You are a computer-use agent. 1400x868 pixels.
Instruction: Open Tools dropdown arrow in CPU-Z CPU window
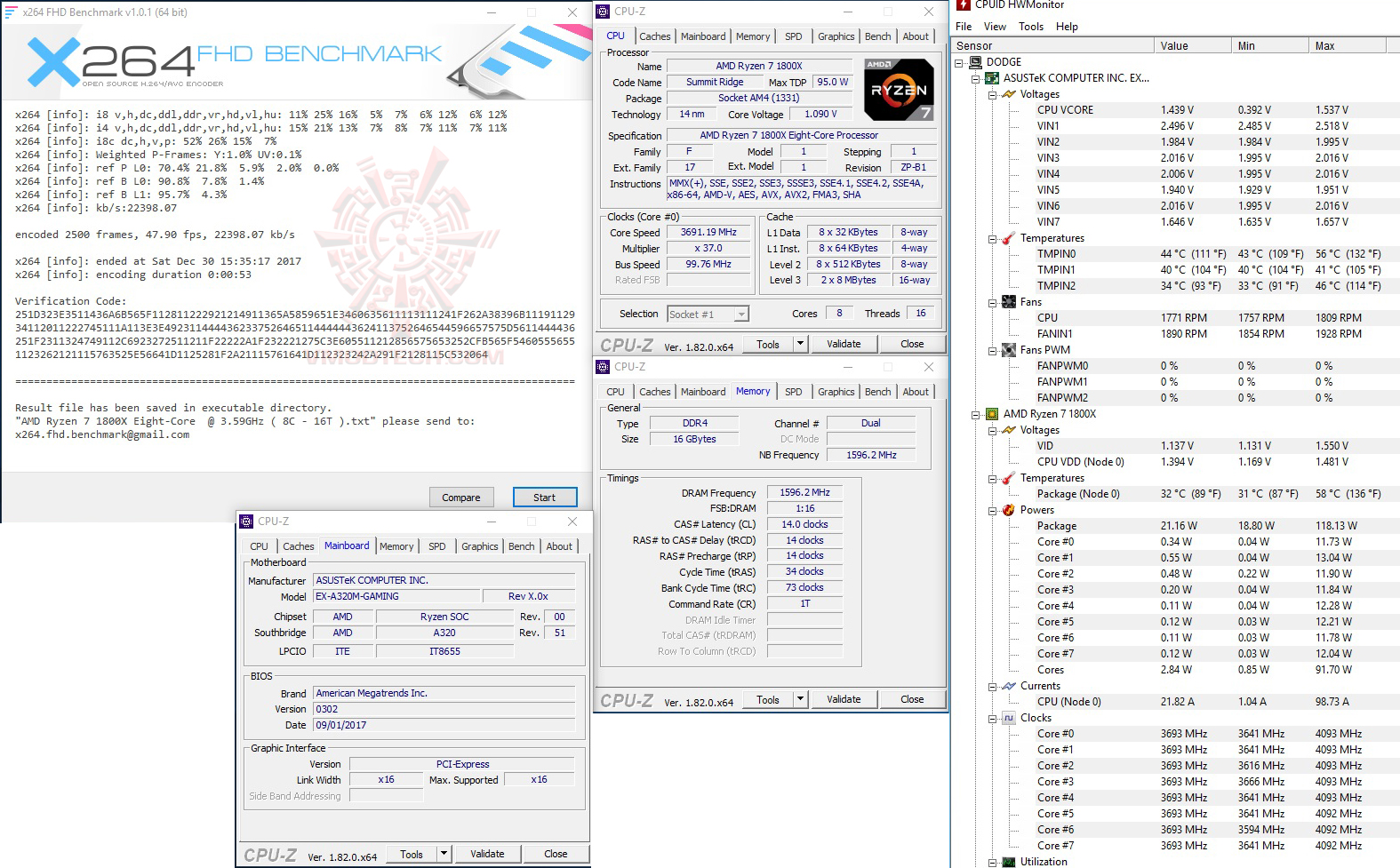800,344
